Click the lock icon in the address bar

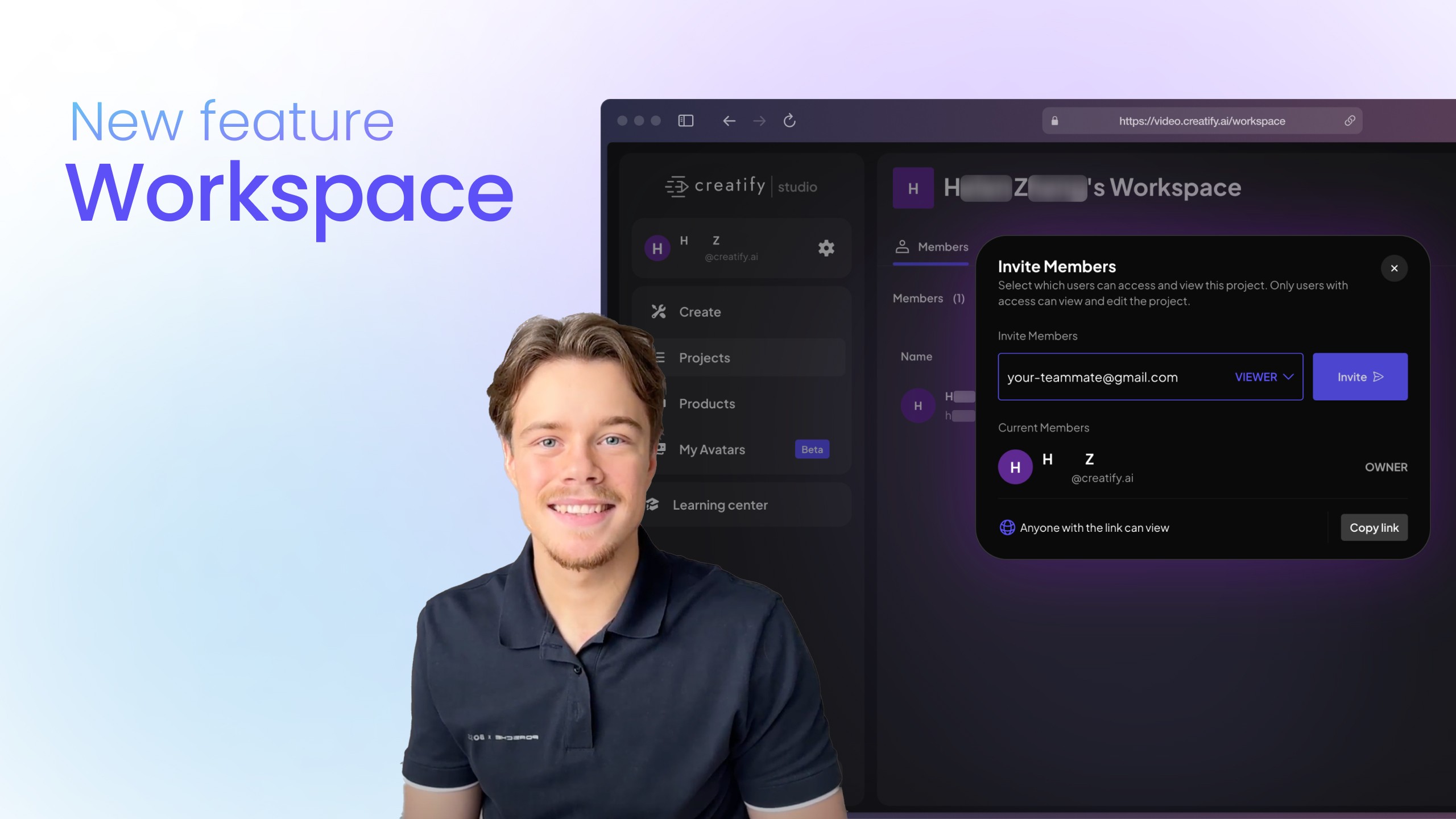point(1054,121)
